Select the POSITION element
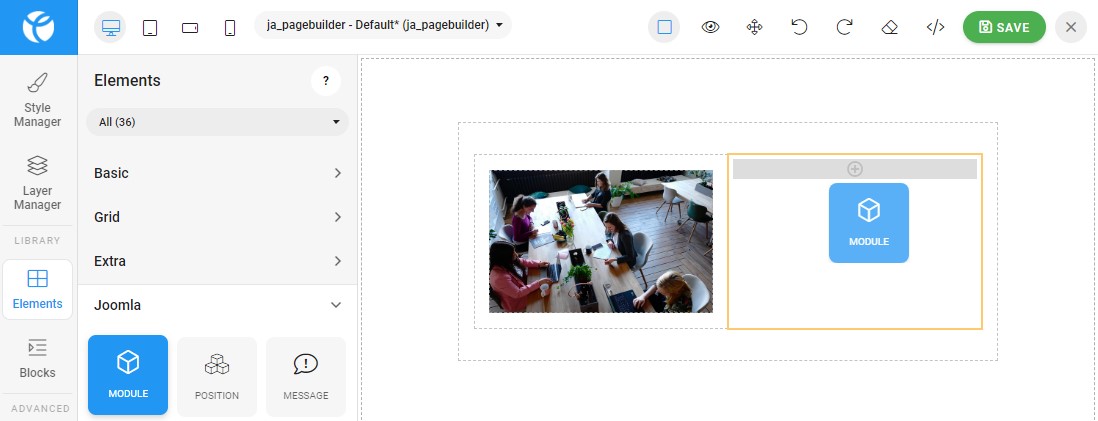The height and width of the screenshot is (421, 1098). click(217, 377)
